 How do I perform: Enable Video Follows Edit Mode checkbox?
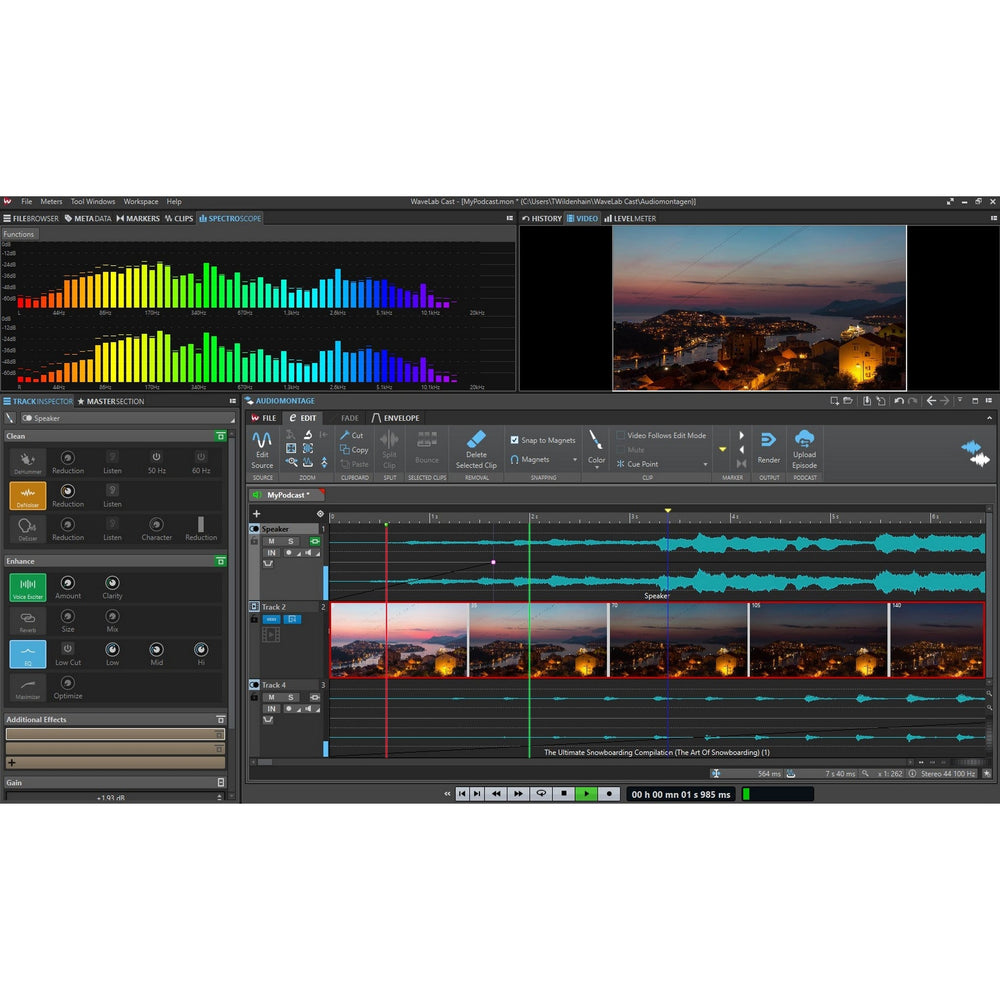[x=621, y=436]
